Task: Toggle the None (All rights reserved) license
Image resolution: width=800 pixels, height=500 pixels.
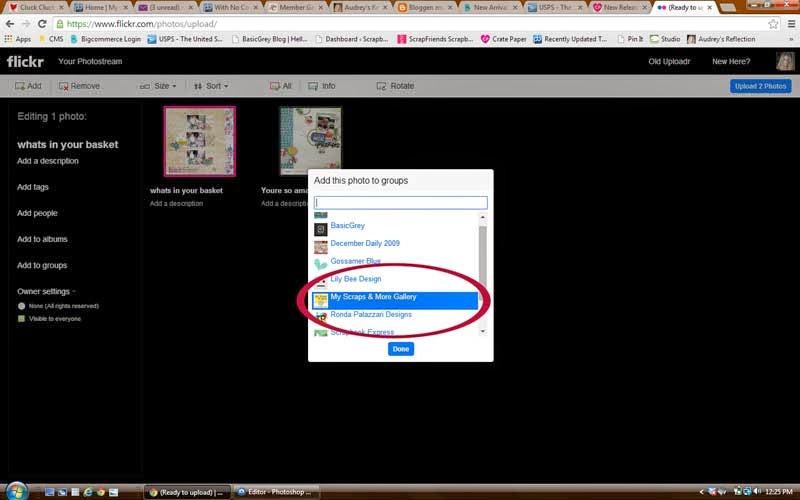Action: point(58,306)
